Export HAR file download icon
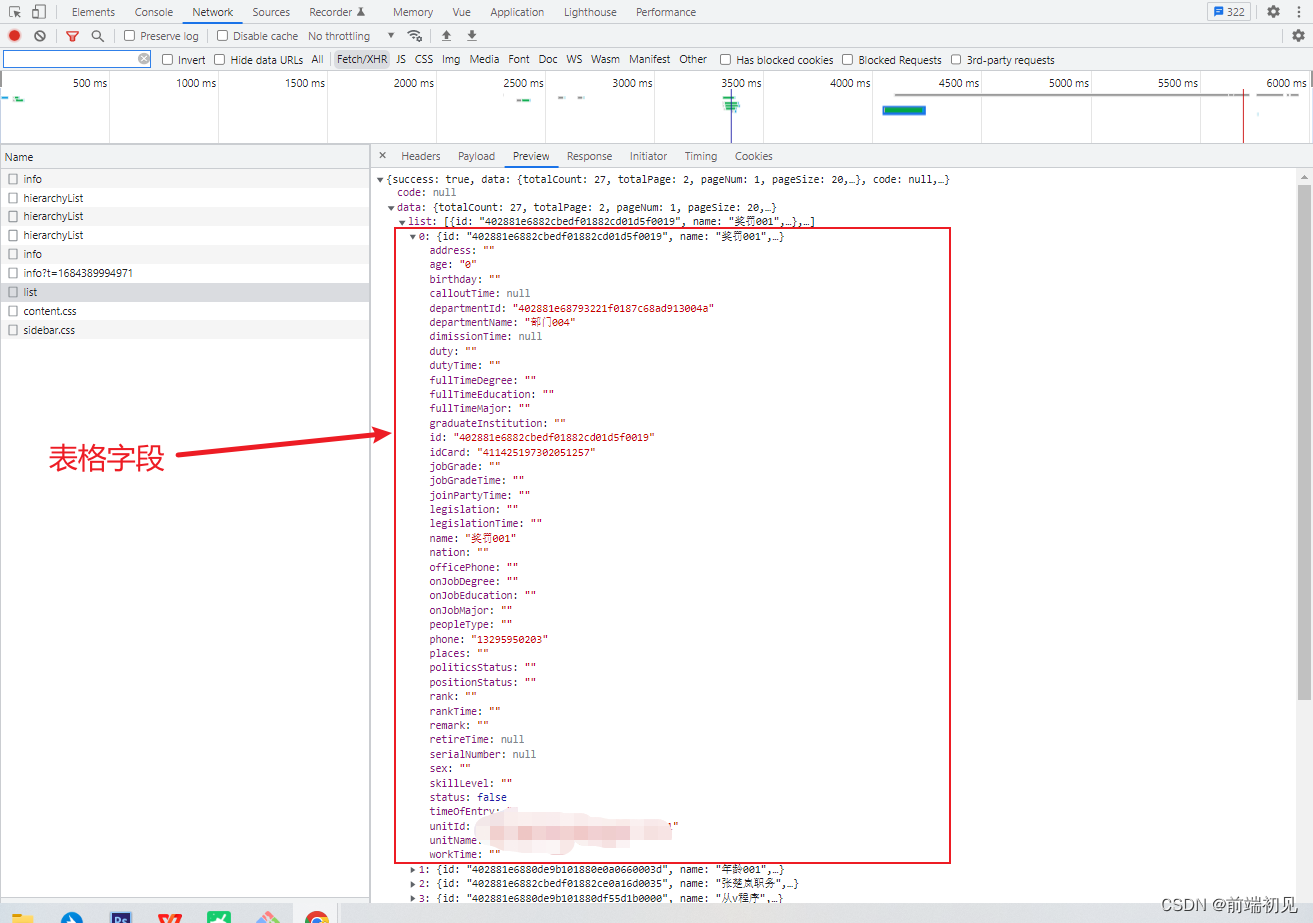Viewport: 1313px width, 923px height. point(472,35)
